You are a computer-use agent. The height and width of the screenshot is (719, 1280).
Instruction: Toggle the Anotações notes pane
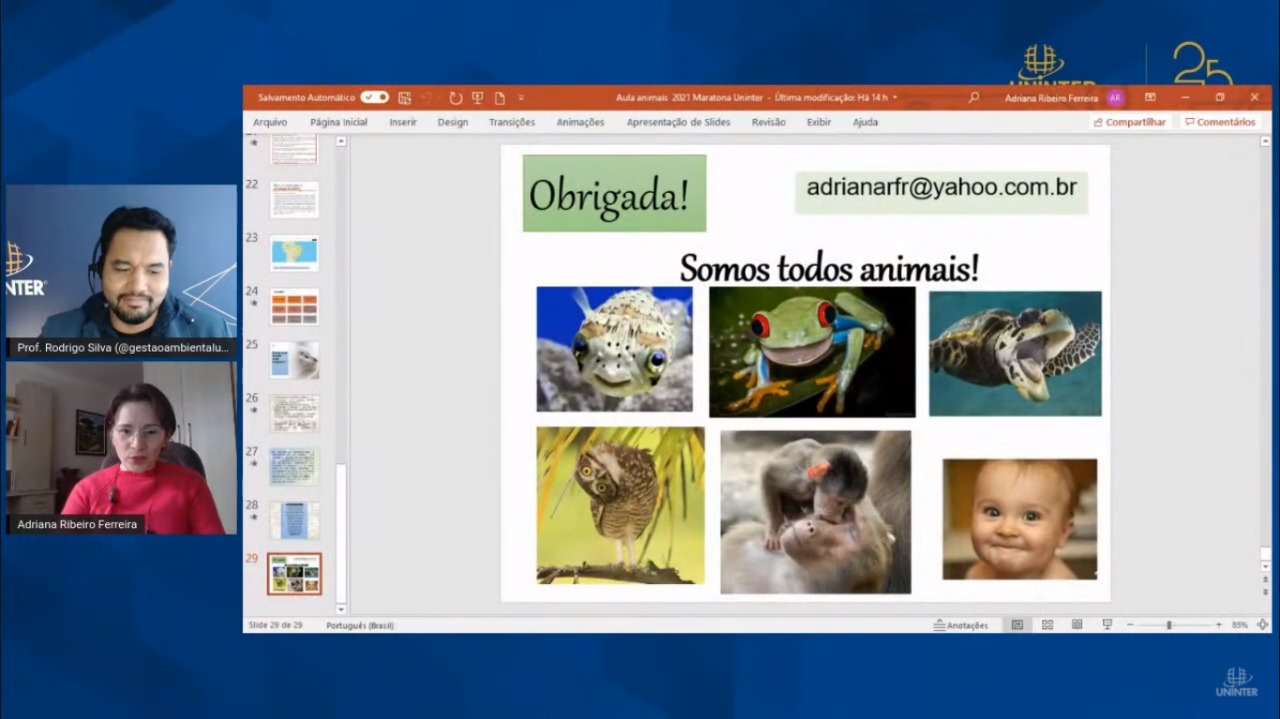pos(960,625)
